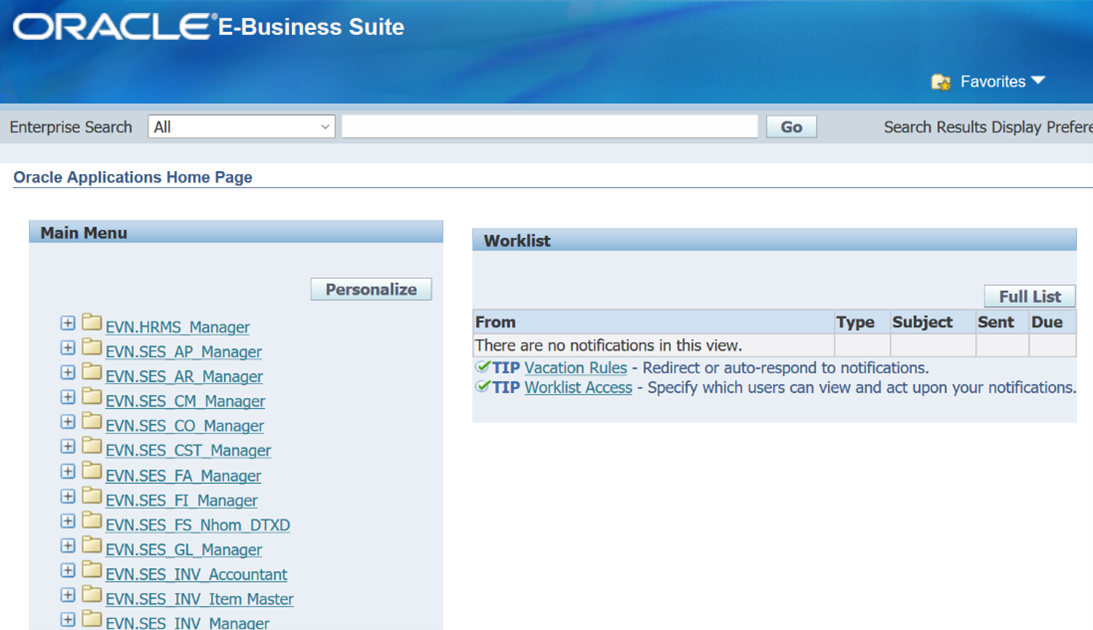Open the EVN.SES_AP_Manager responsibility link
The image size is (1093, 630).
(x=183, y=352)
